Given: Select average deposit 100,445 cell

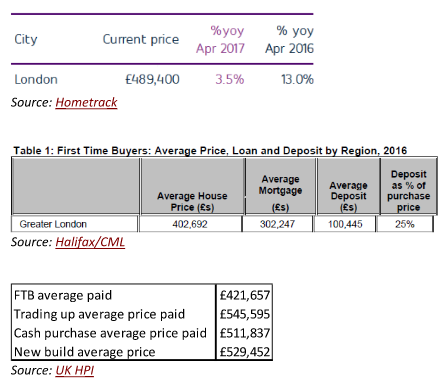Looking at the screenshot, I should tap(345, 224).
